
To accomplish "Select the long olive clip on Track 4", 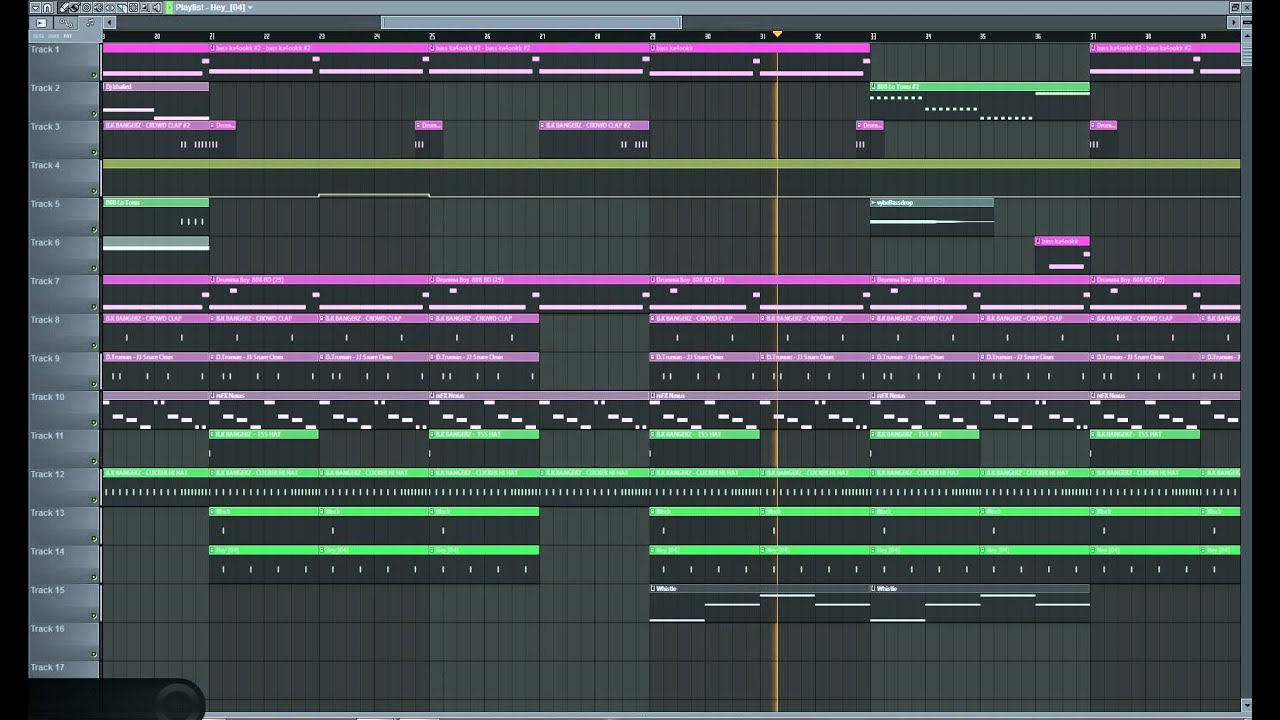I will tap(671, 164).
